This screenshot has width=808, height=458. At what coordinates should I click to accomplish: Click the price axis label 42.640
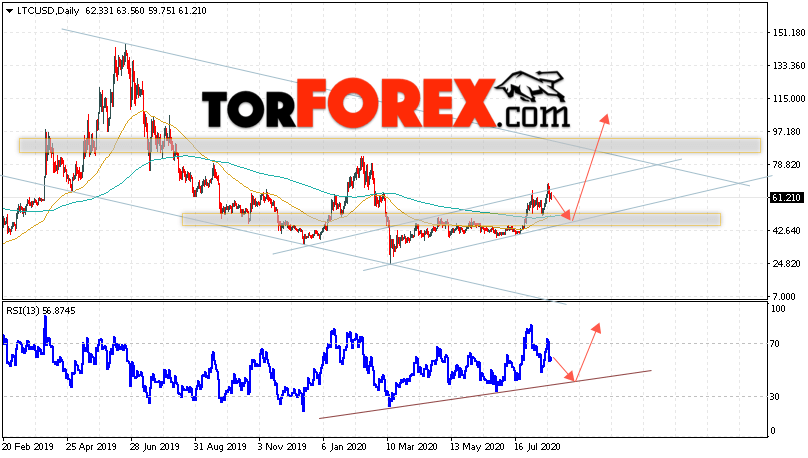point(787,231)
